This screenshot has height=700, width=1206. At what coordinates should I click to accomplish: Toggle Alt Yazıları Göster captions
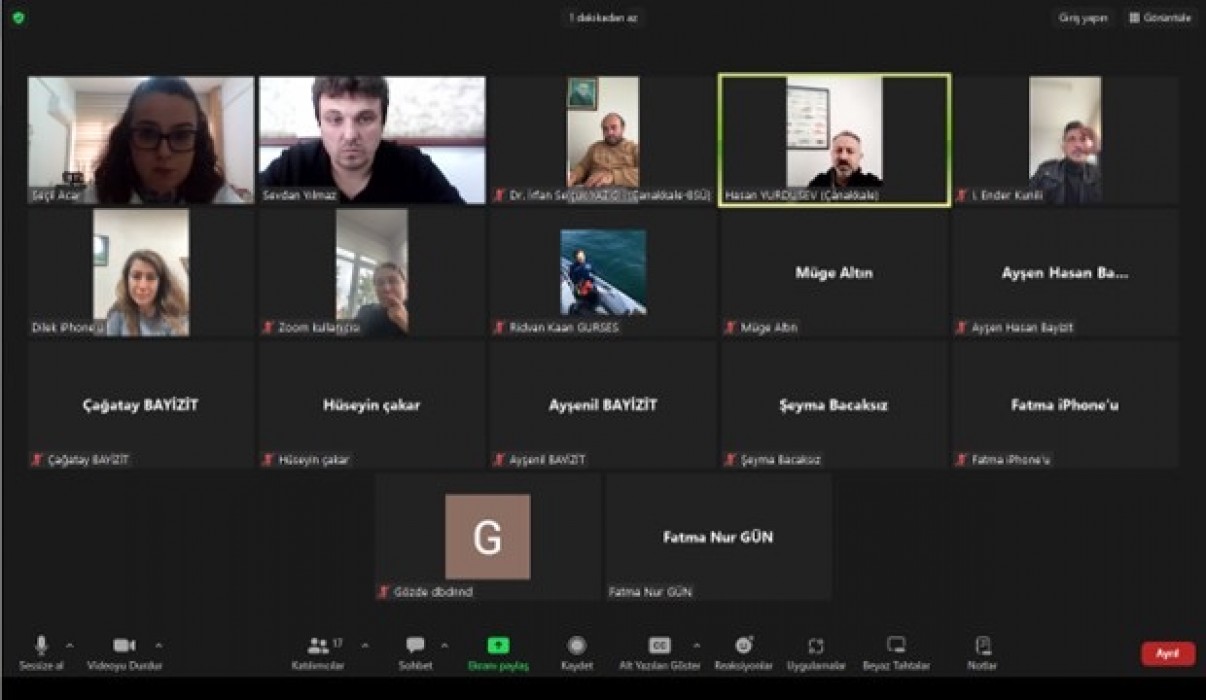tap(659, 646)
